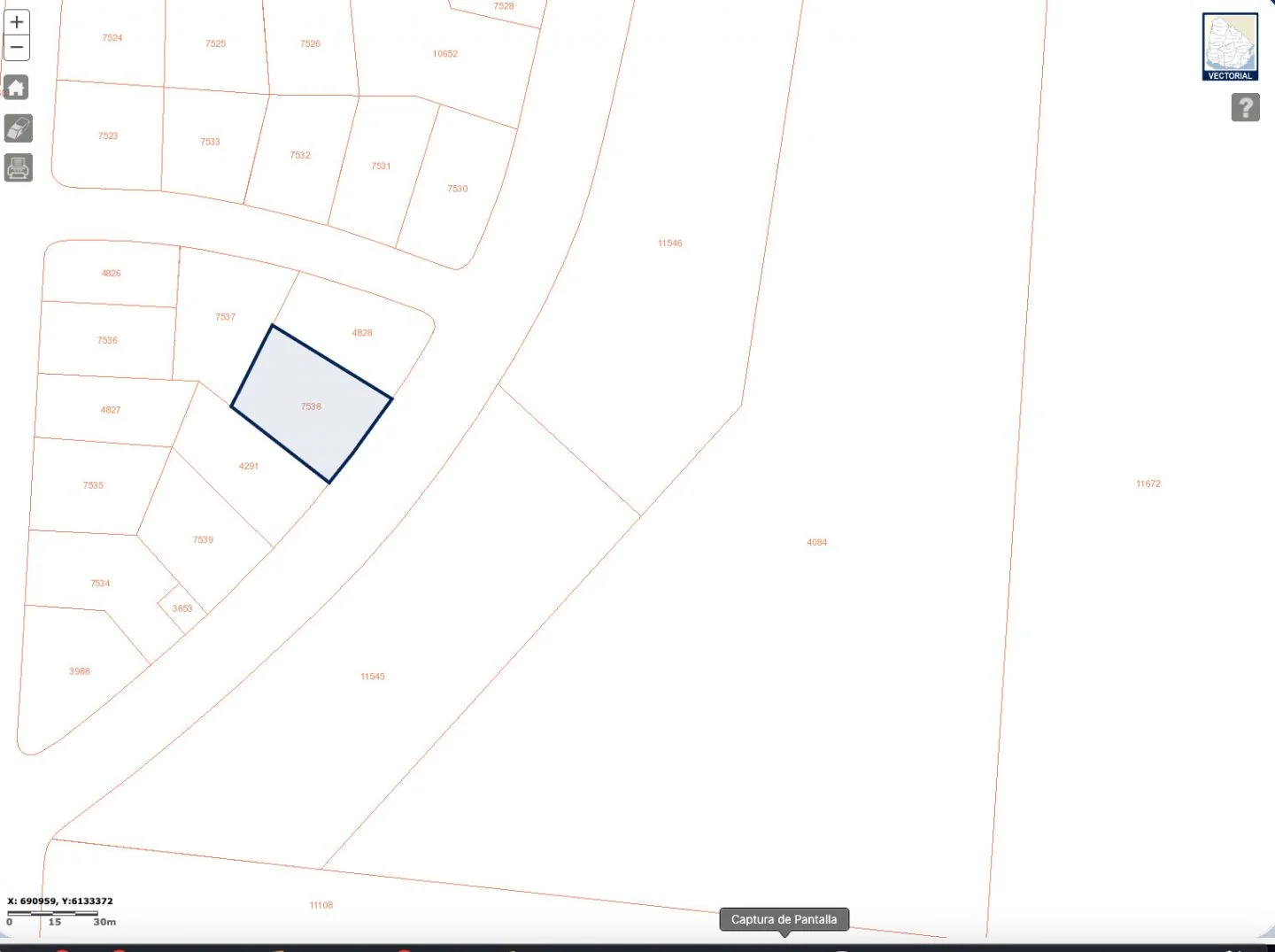Select parcel 11545 on the map
The height and width of the screenshot is (952, 1275).
[372, 677]
